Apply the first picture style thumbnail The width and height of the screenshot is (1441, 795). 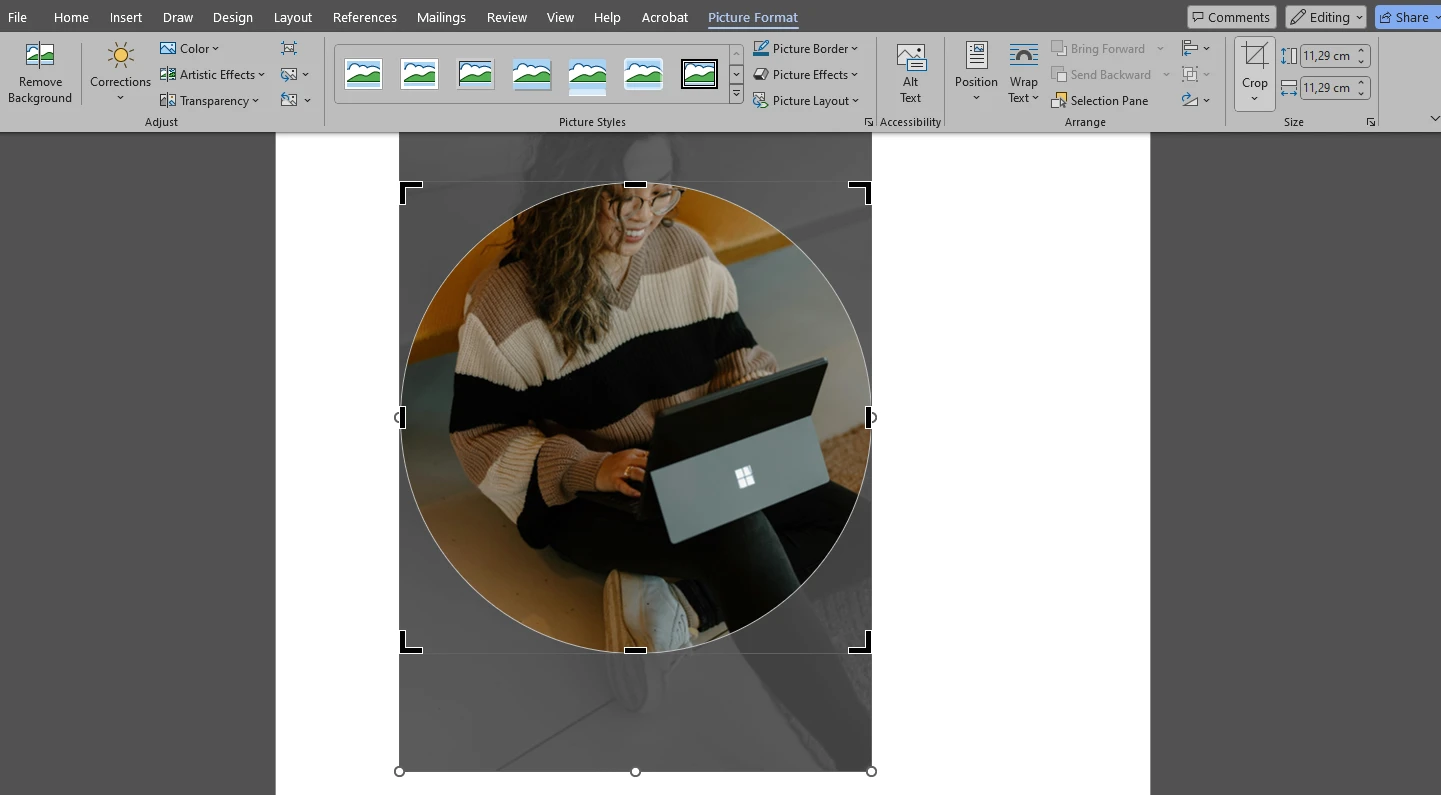pos(363,74)
